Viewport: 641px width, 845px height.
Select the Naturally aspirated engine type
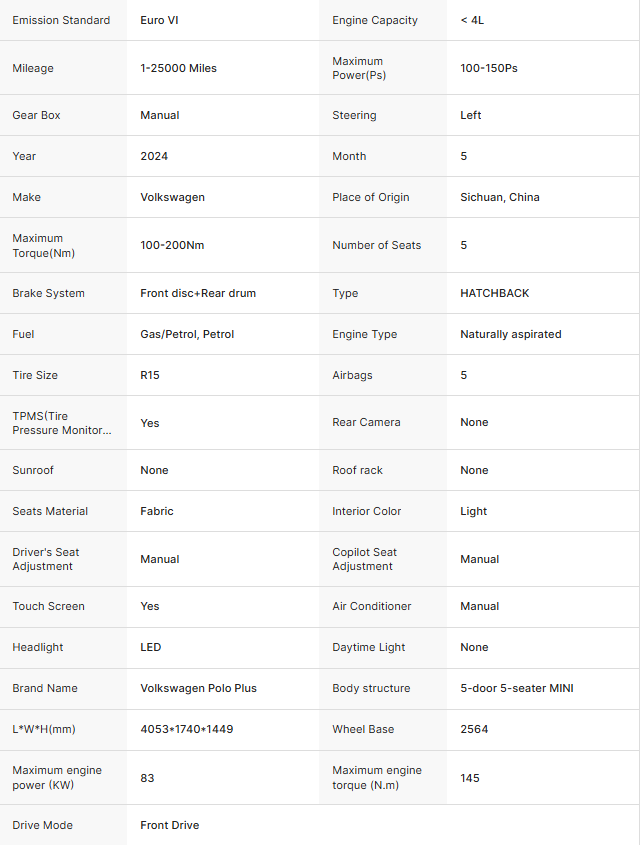510,334
